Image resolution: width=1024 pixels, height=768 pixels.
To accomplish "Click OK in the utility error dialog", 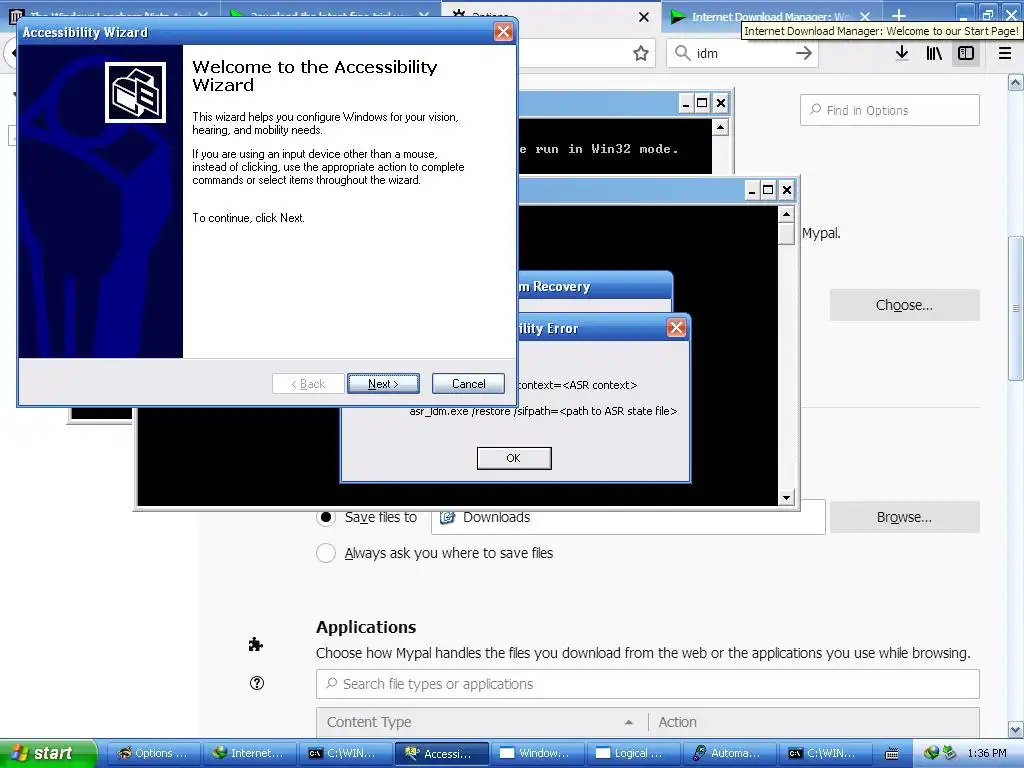I will point(514,458).
